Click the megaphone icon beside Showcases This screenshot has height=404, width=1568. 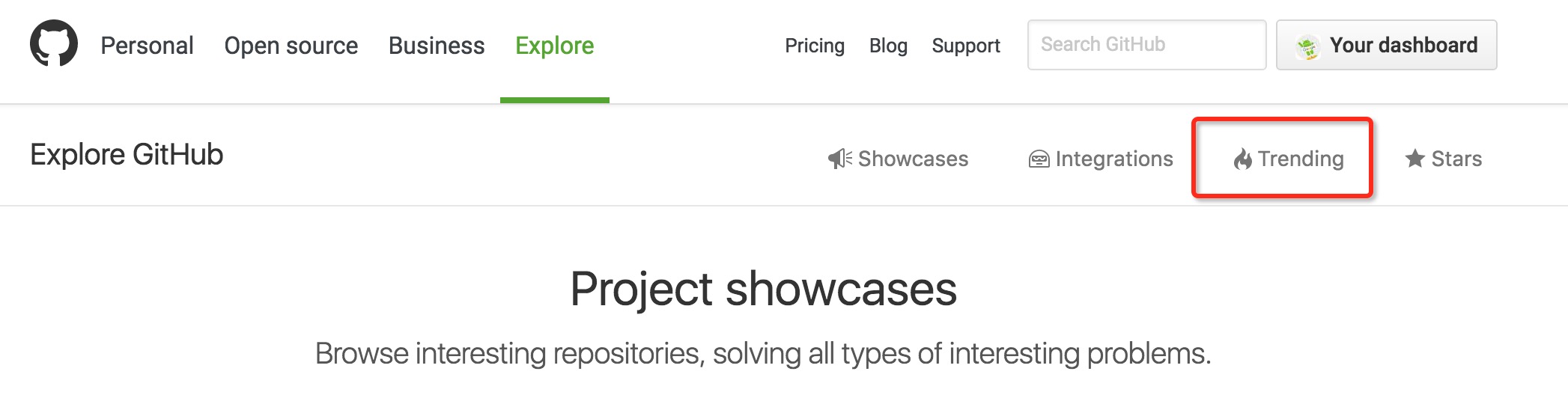[x=840, y=159]
